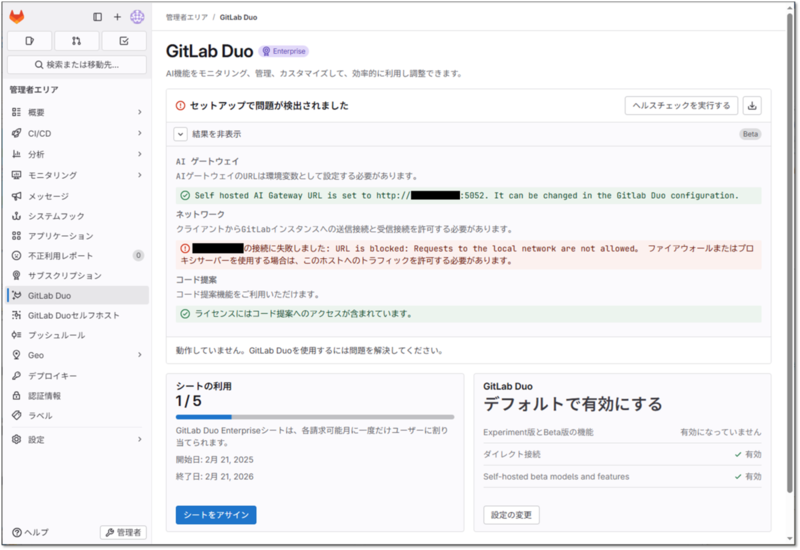
Task: Expand the モニタリング submenu chevron
Action: pyautogui.click(x=139, y=175)
